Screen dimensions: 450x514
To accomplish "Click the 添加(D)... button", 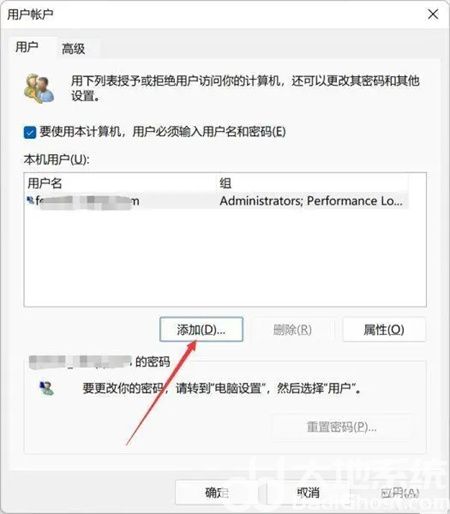I will click(201, 329).
